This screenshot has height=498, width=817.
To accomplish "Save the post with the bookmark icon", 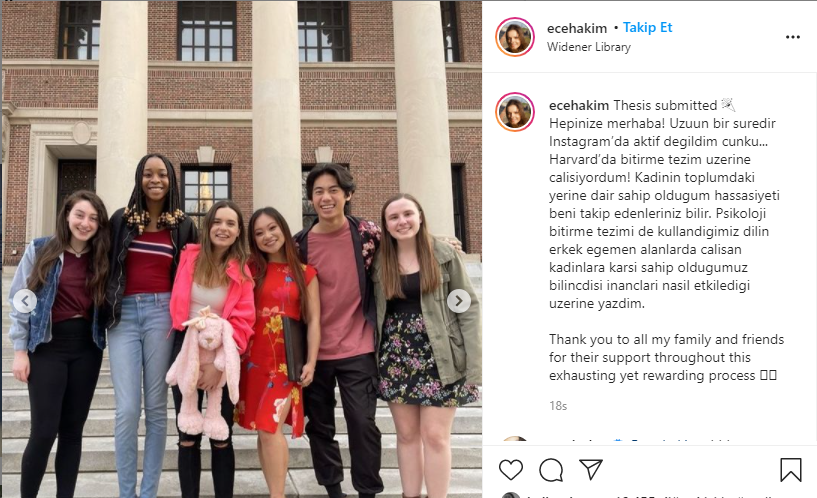I will pyautogui.click(x=790, y=469).
